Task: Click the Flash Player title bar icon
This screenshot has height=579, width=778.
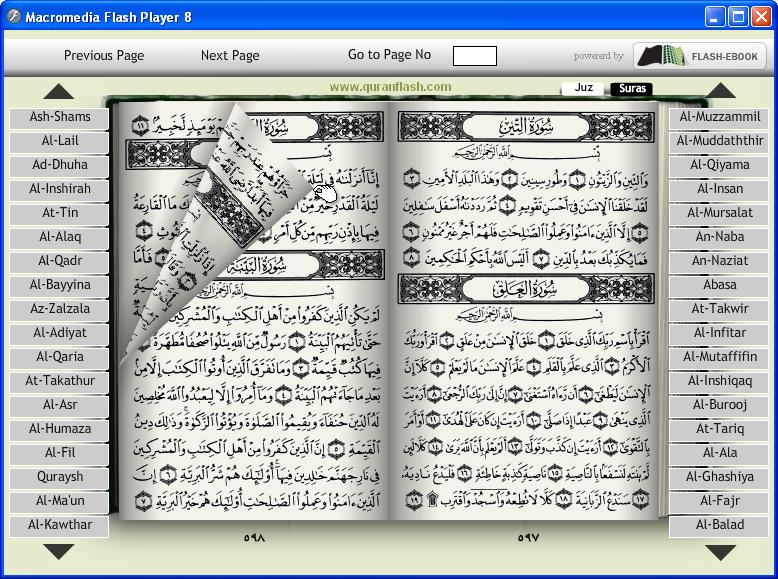Action: 13,16
